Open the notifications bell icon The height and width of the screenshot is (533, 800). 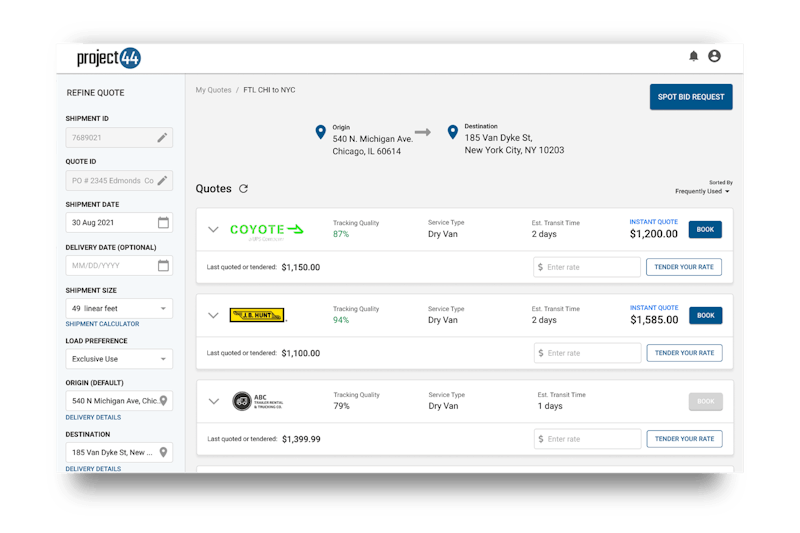point(694,57)
